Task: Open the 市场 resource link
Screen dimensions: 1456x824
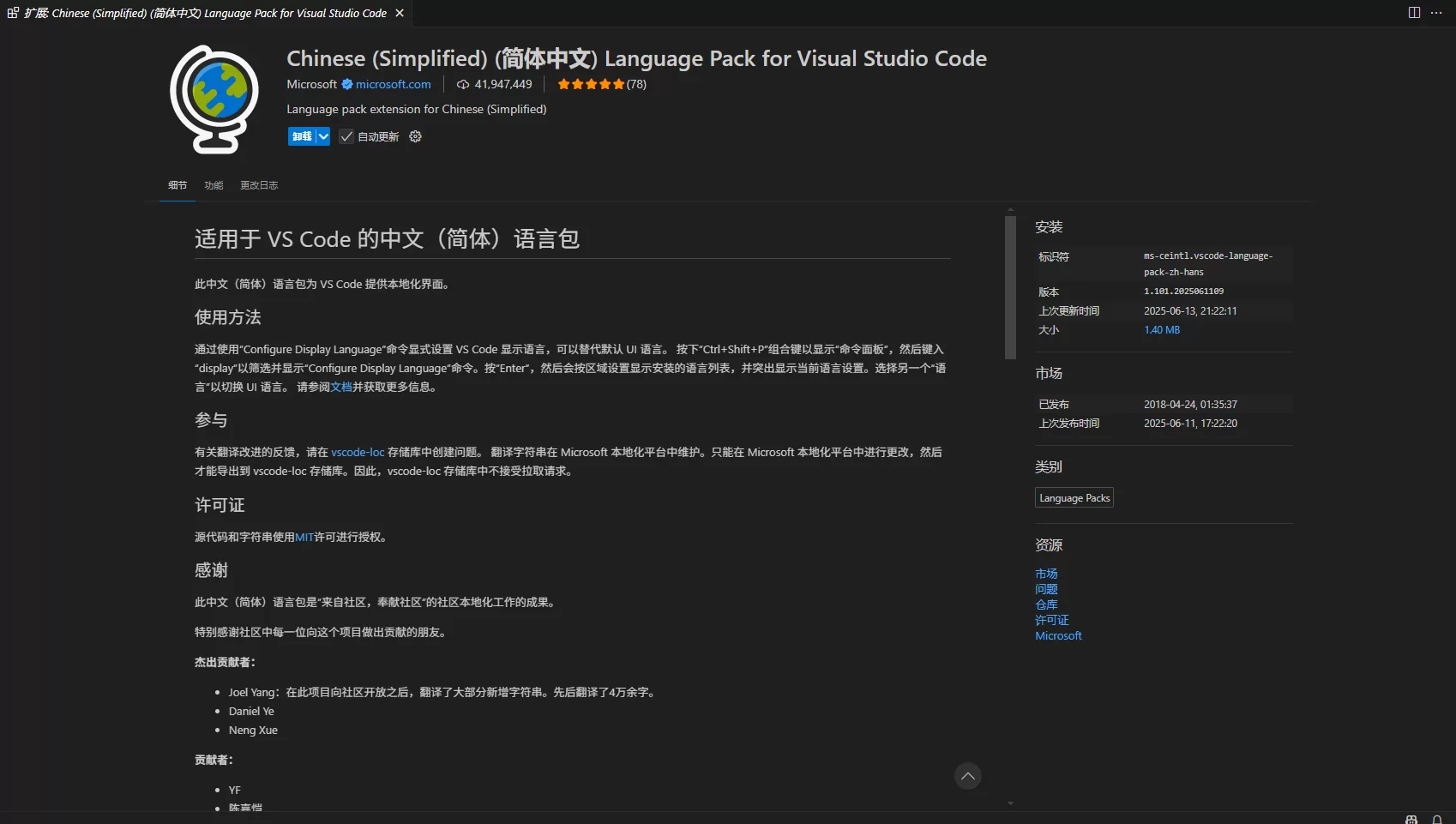Action: (x=1046, y=574)
